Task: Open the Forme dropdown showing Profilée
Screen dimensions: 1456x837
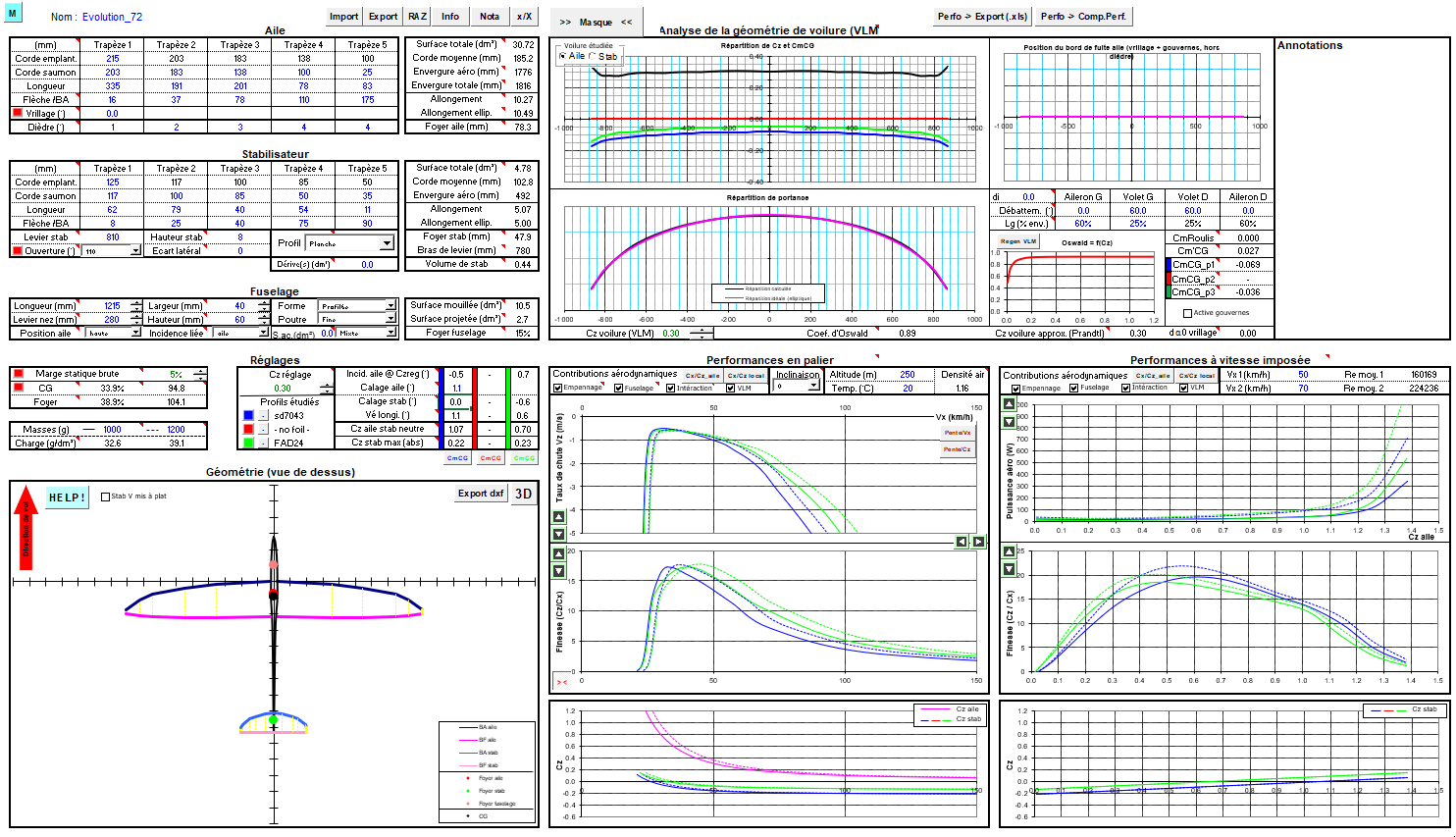Action: 358,306
